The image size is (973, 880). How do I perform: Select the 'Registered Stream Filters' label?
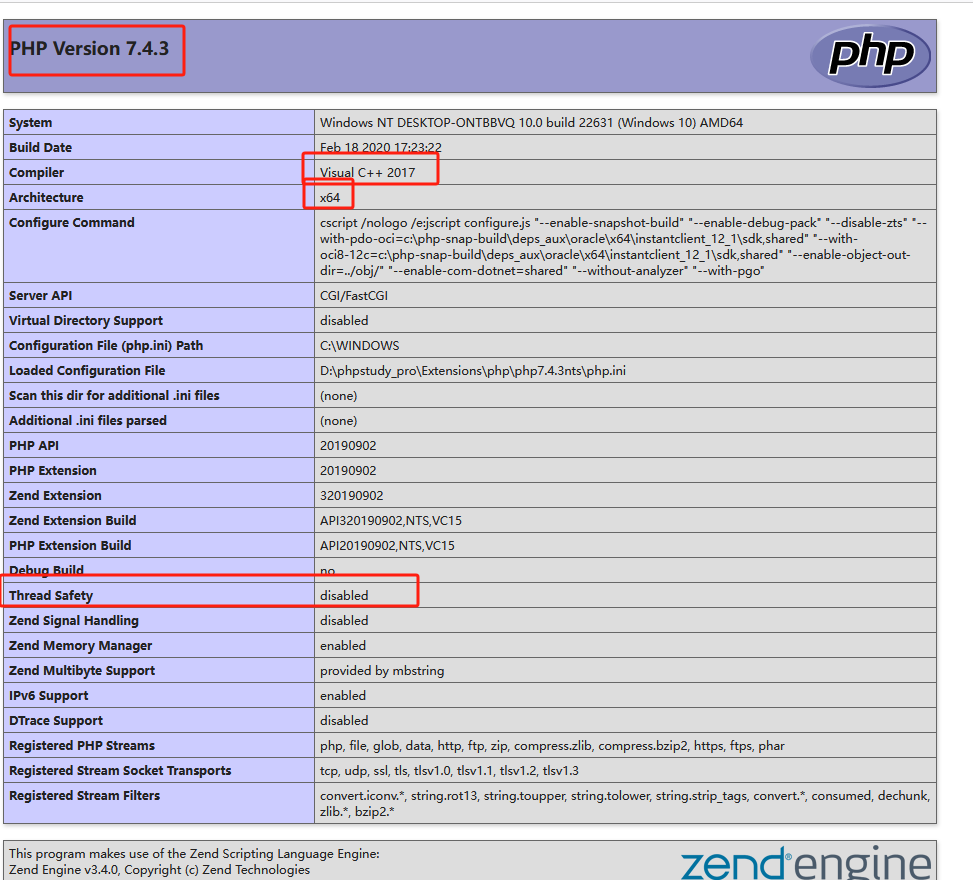pyautogui.click(x=84, y=796)
